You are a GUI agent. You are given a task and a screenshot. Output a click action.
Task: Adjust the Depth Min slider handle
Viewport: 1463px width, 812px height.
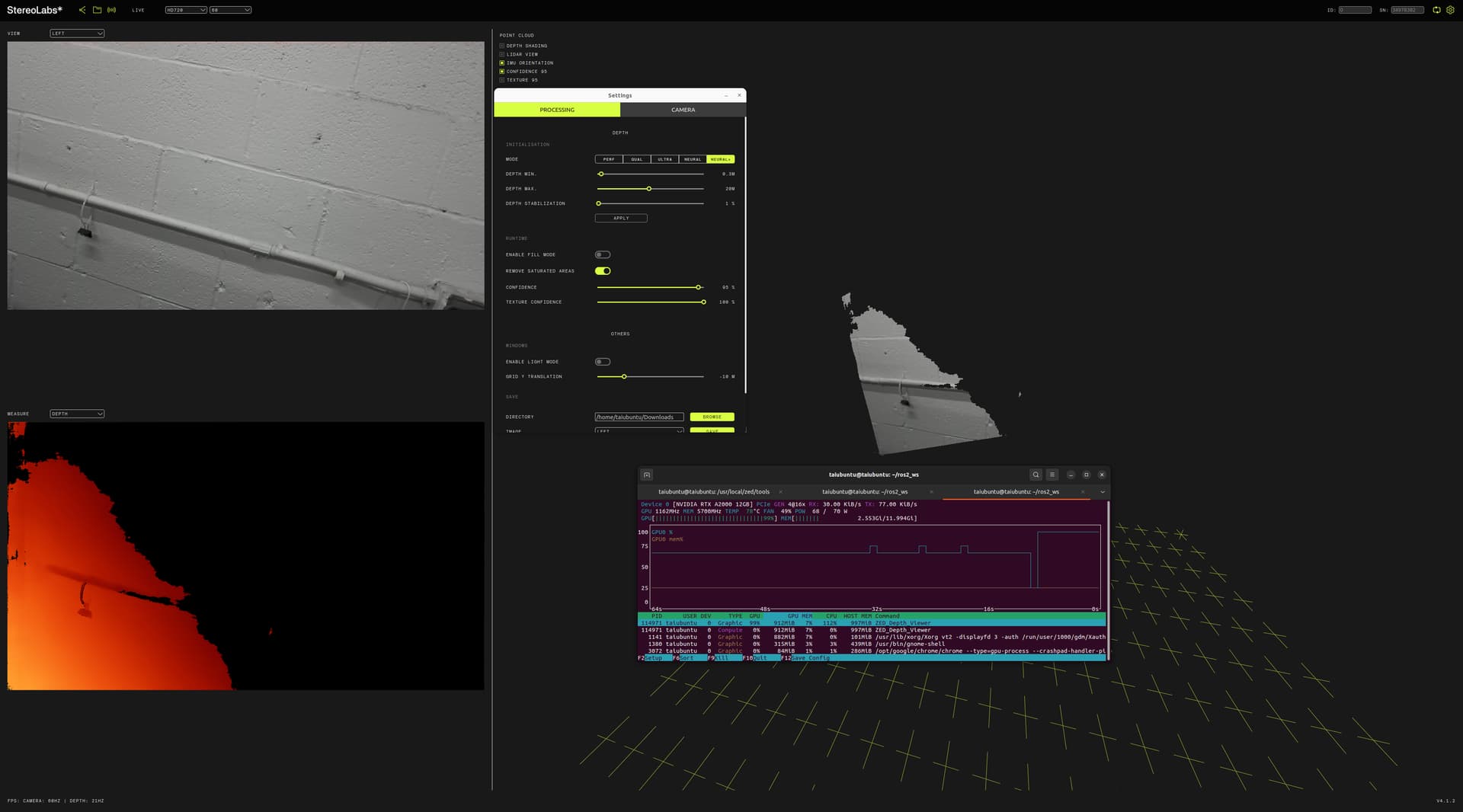coord(601,174)
